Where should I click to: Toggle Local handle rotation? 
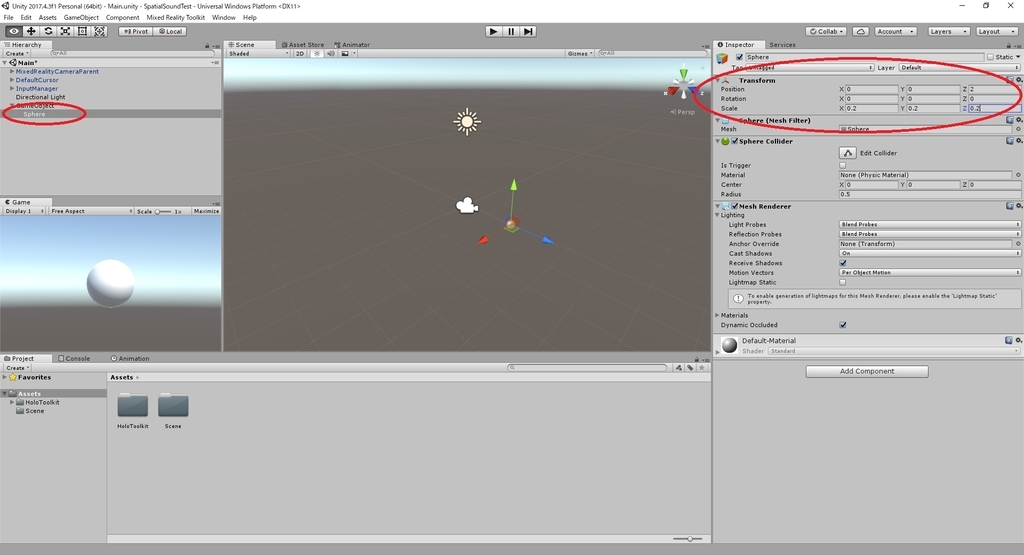tap(170, 31)
